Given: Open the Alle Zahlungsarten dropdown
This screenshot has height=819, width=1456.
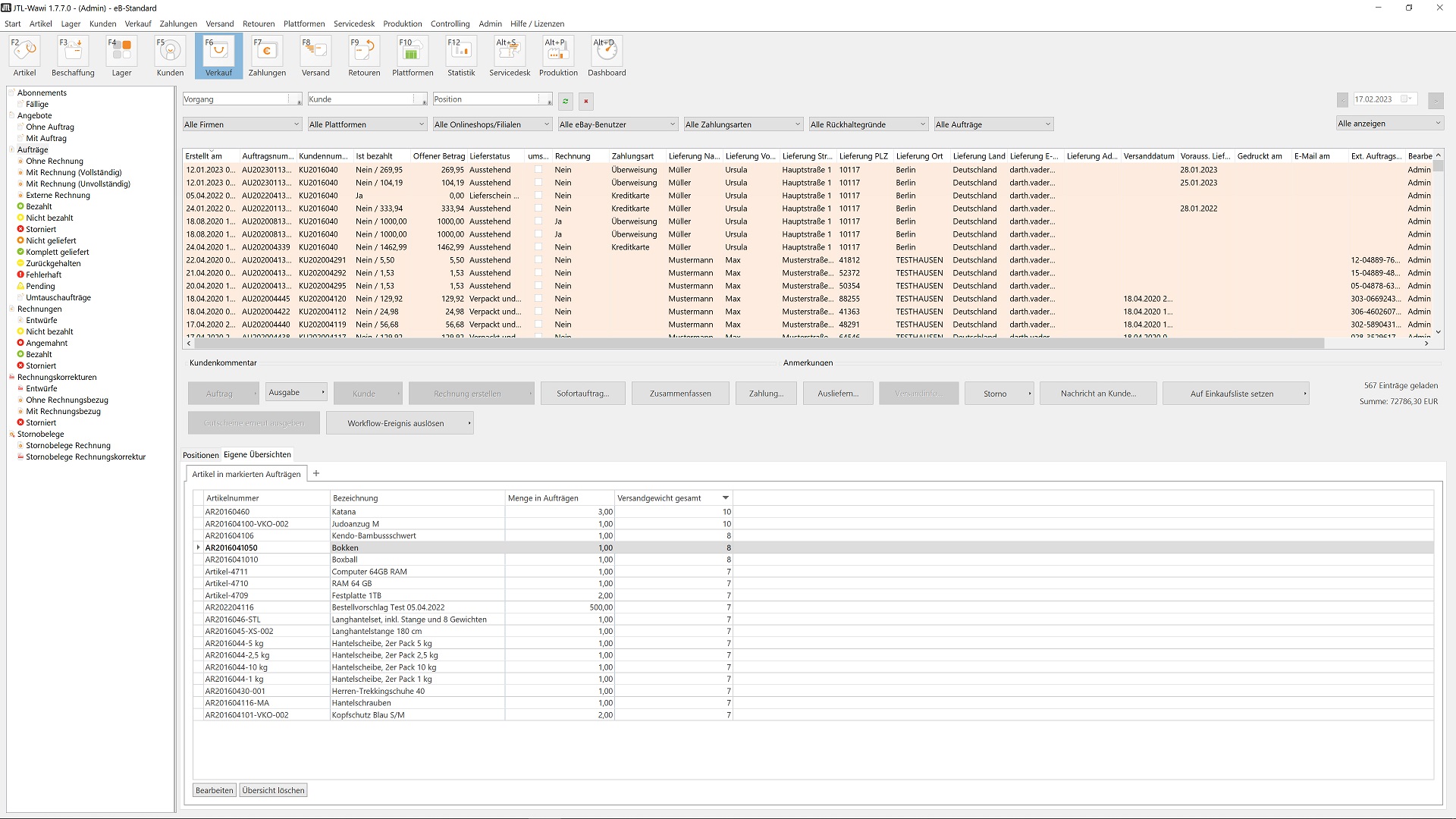Looking at the screenshot, I should tap(742, 124).
